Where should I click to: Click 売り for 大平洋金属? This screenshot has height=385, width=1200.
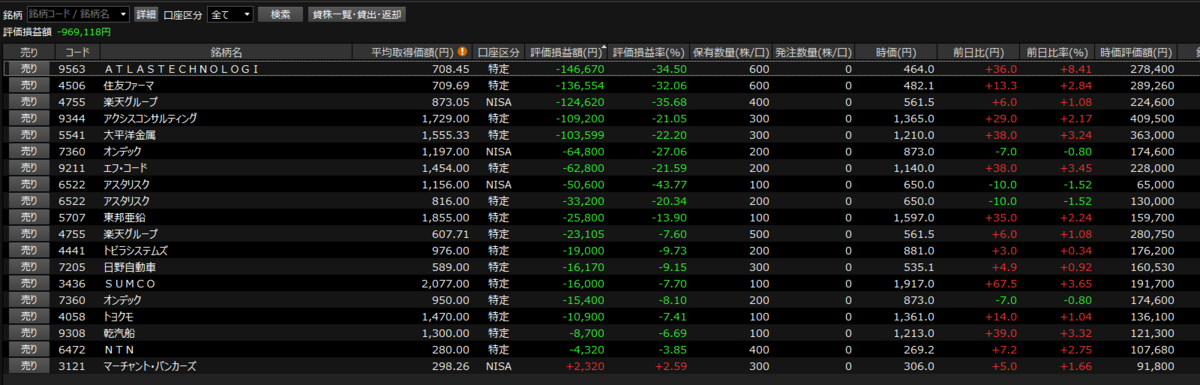pyautogui.click(x=29, y=134)
